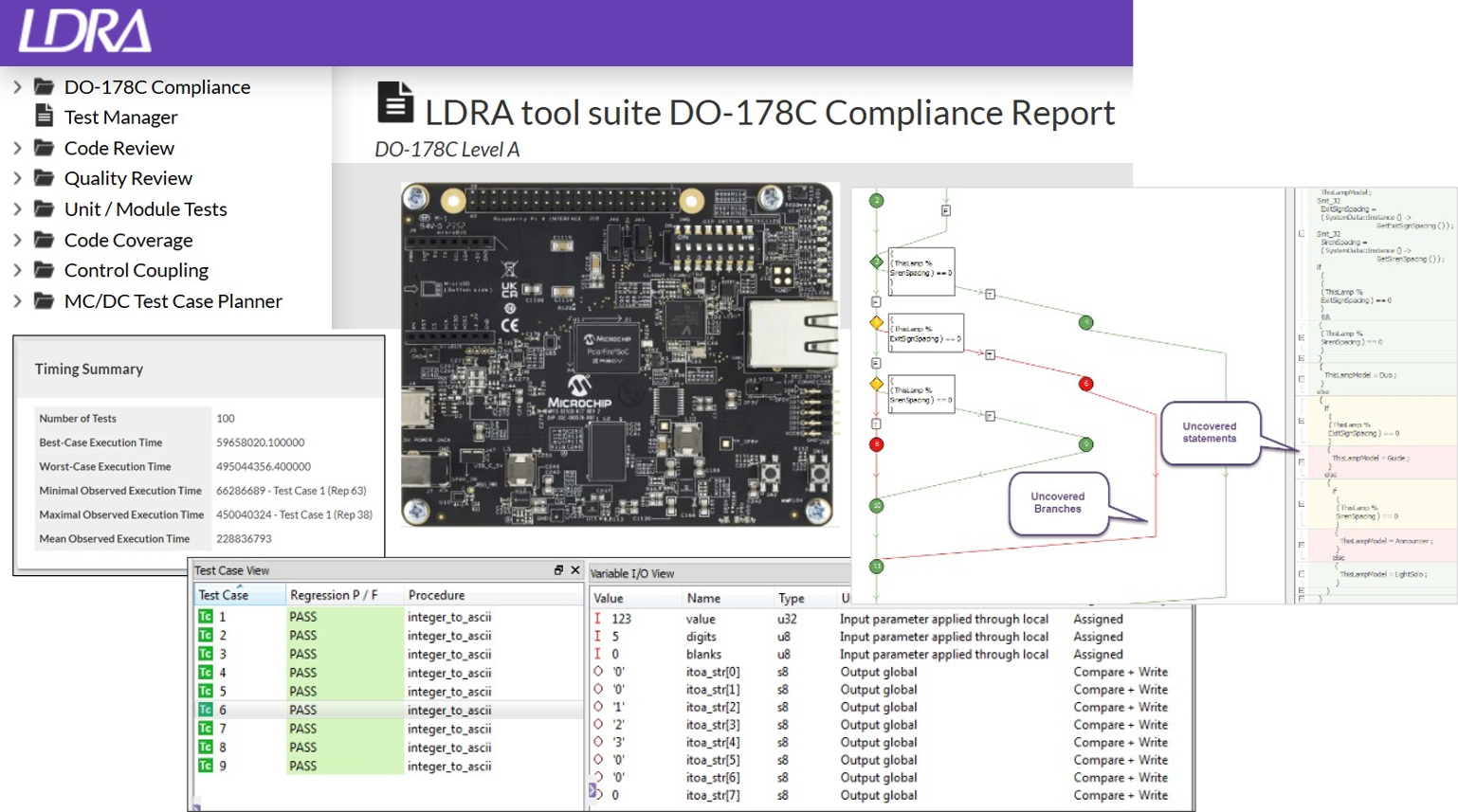Expand the Unit / Module Tests chevron

click(17, 209)
